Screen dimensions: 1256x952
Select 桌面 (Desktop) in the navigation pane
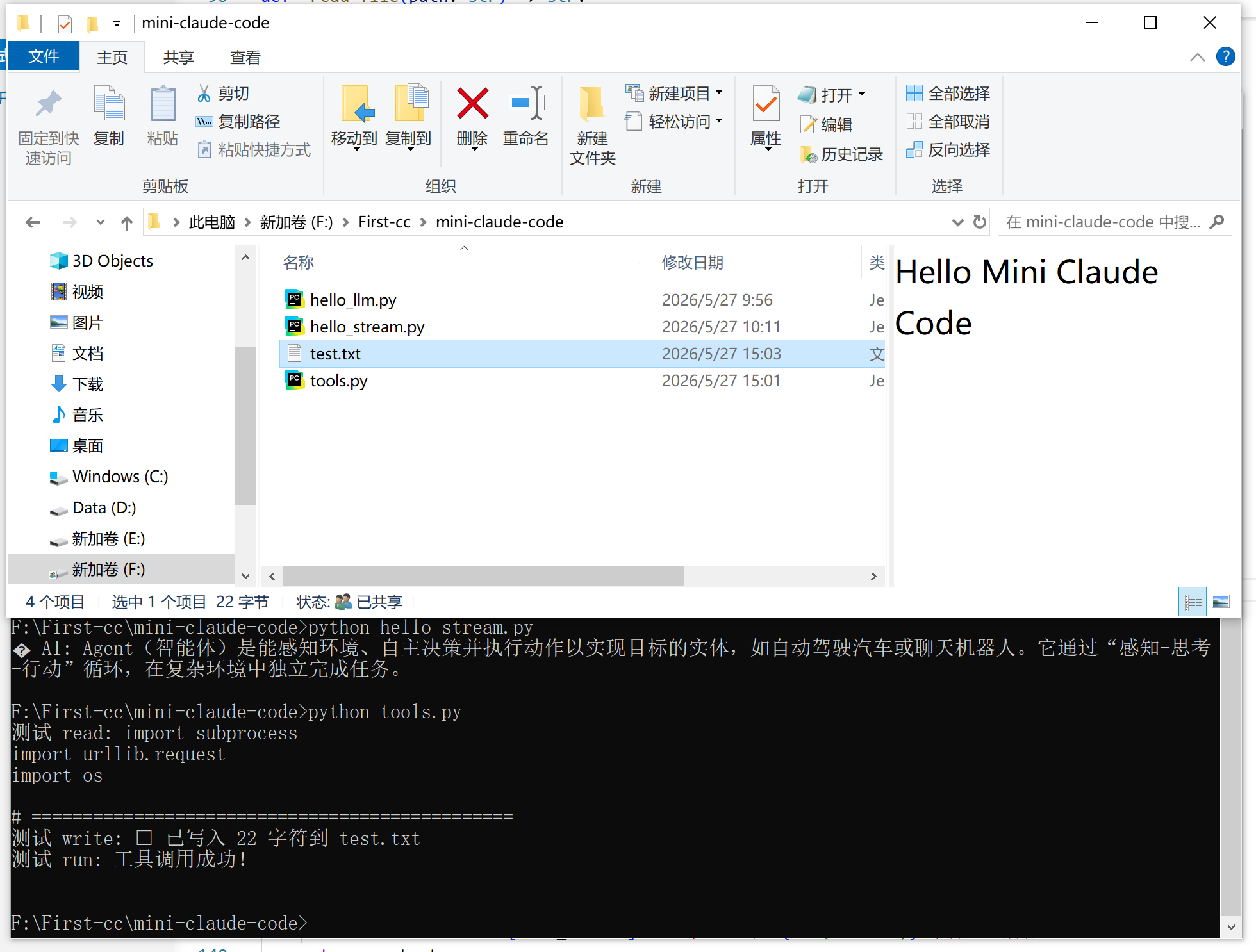(77, 446)
